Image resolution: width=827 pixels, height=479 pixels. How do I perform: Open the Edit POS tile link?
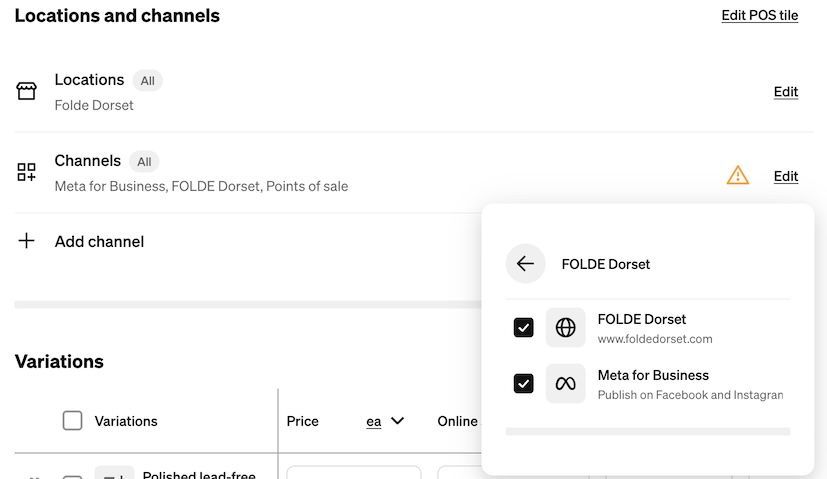tap(759, 15)
